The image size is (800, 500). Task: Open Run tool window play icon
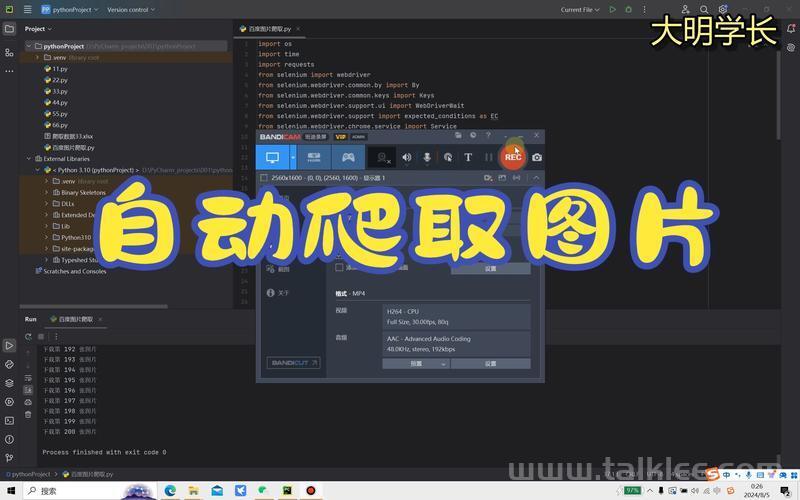tap(9, 346)
